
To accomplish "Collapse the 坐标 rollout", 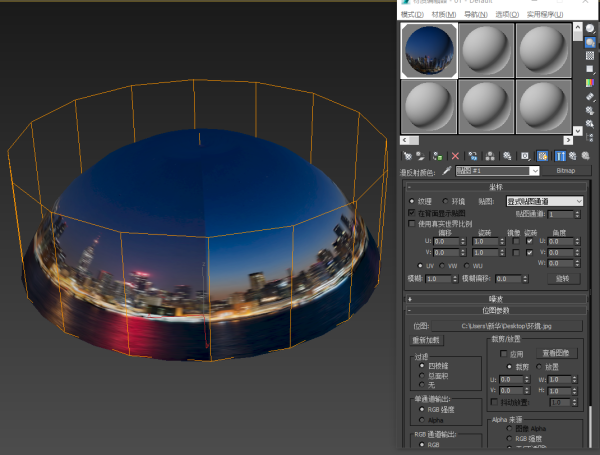I will (496, 187).
